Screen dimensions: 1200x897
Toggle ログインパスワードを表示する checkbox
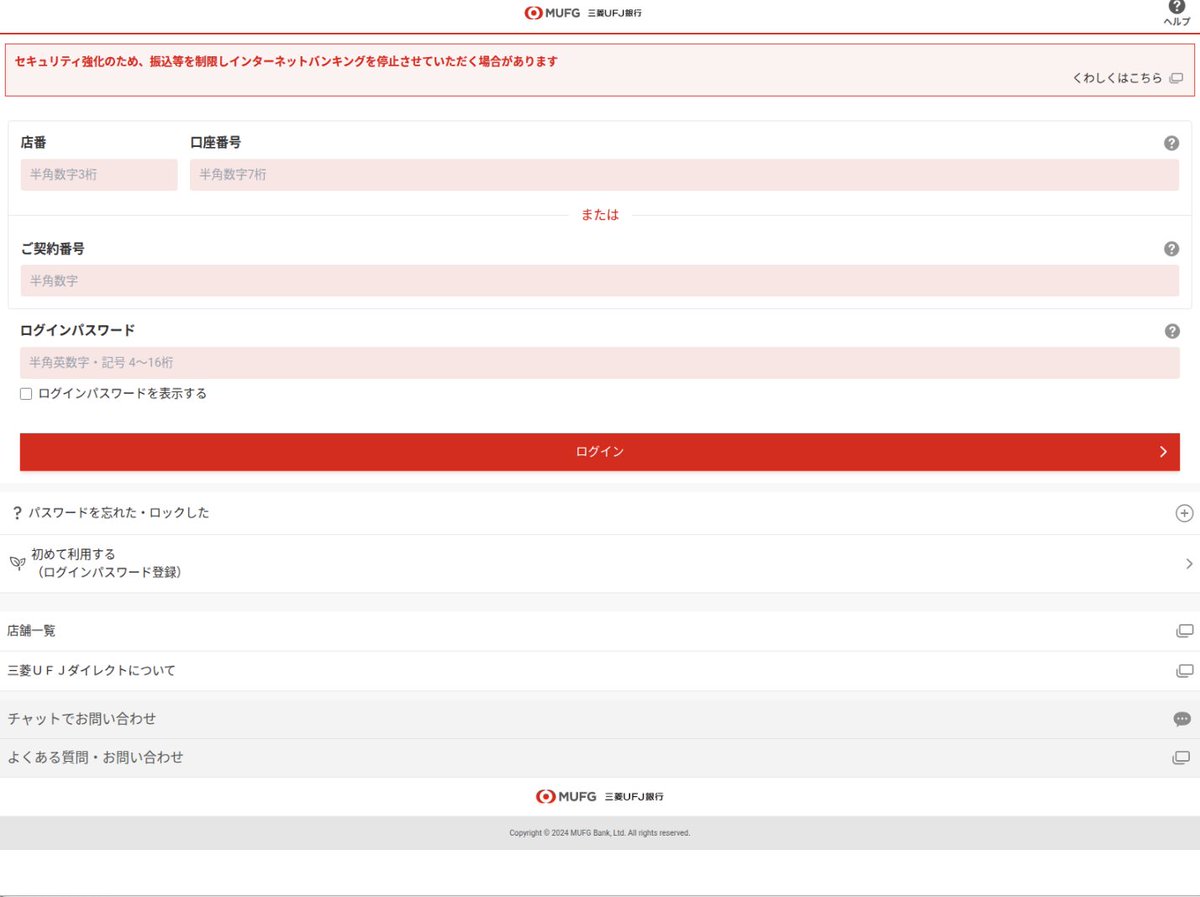(x=26, y=394)
